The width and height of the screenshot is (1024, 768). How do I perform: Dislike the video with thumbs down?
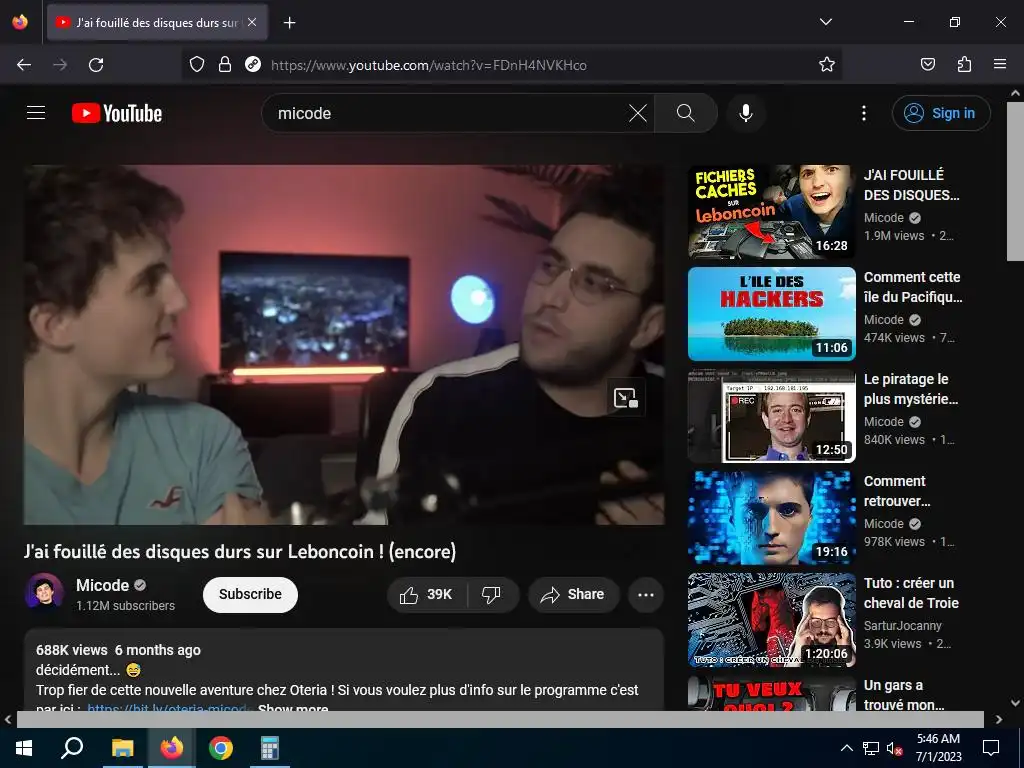(x=492, y=594)
